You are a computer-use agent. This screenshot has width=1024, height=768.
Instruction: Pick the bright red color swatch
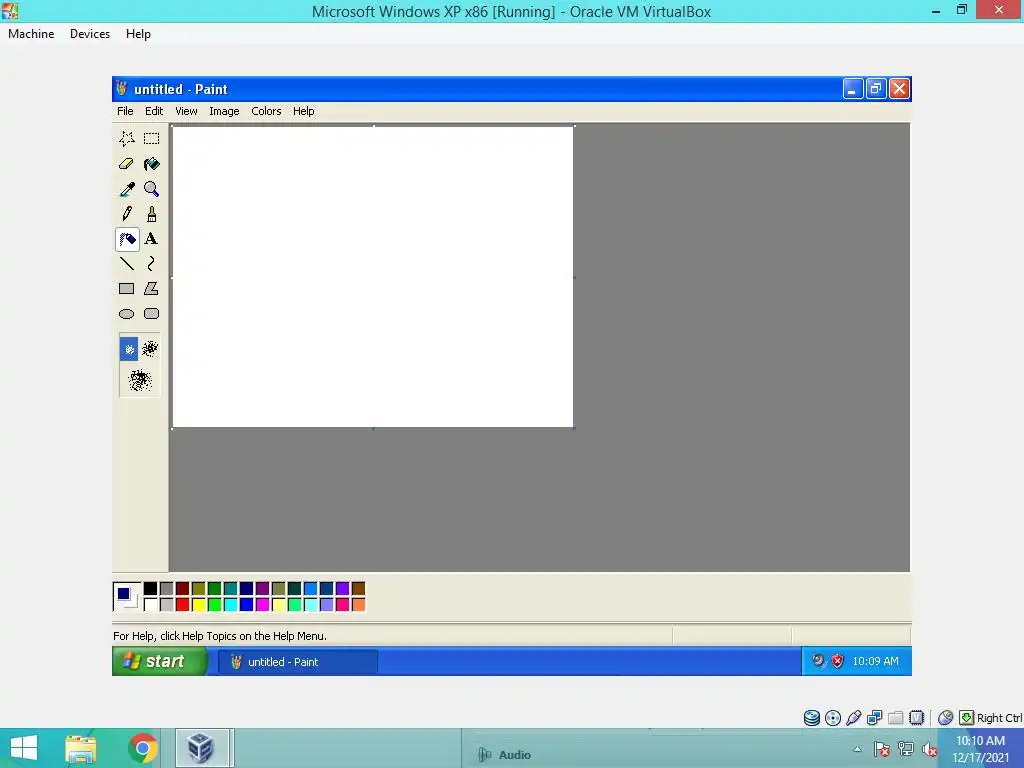tap(182, 605)
